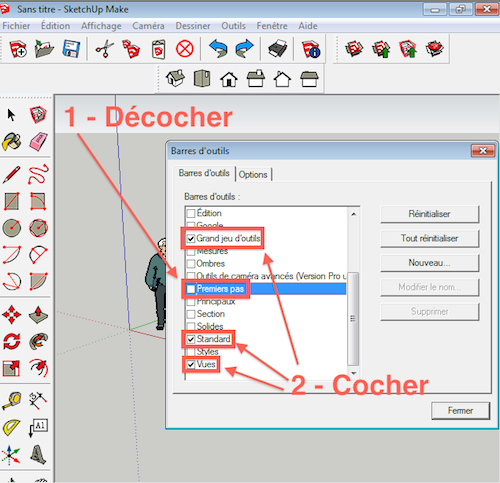Choose the Select arrow tool
The image size is (500, 483).
(11, 115)
